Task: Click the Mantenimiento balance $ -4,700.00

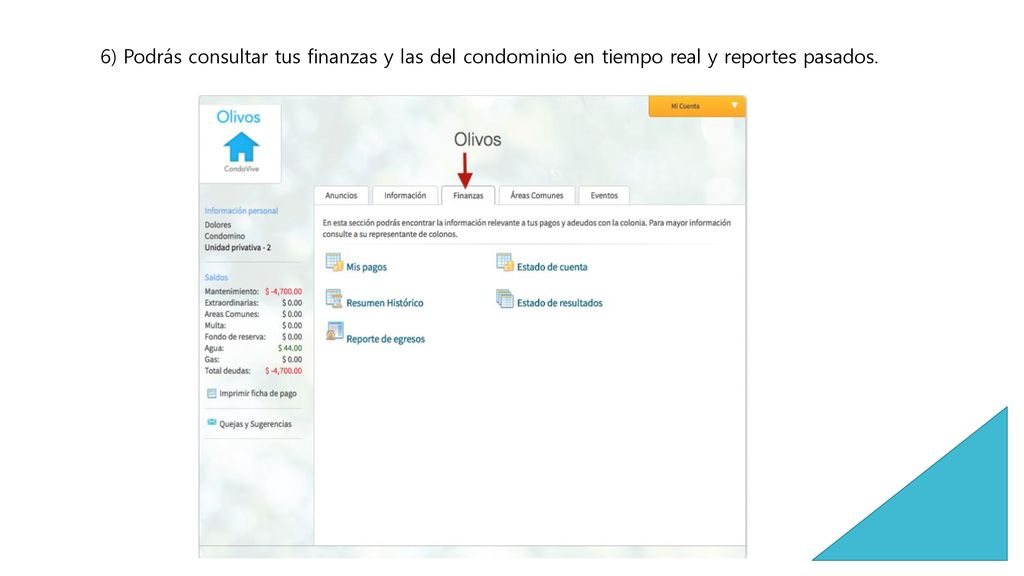Action: click(283, 292)
